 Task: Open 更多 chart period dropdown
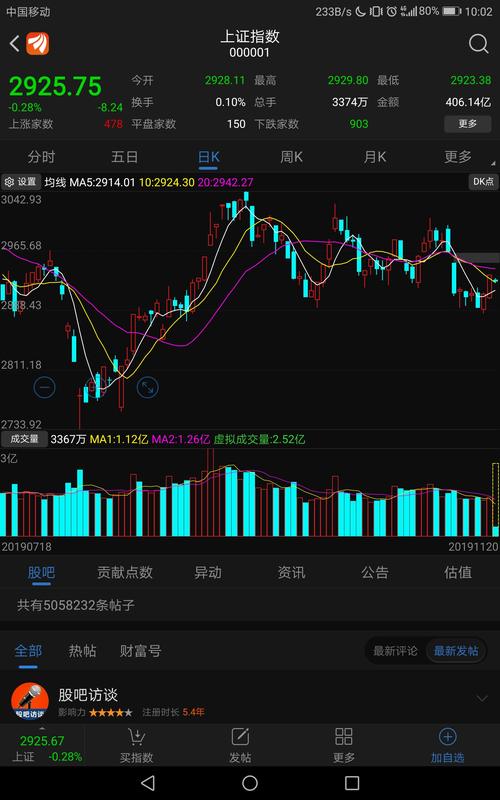click(458, 157)
